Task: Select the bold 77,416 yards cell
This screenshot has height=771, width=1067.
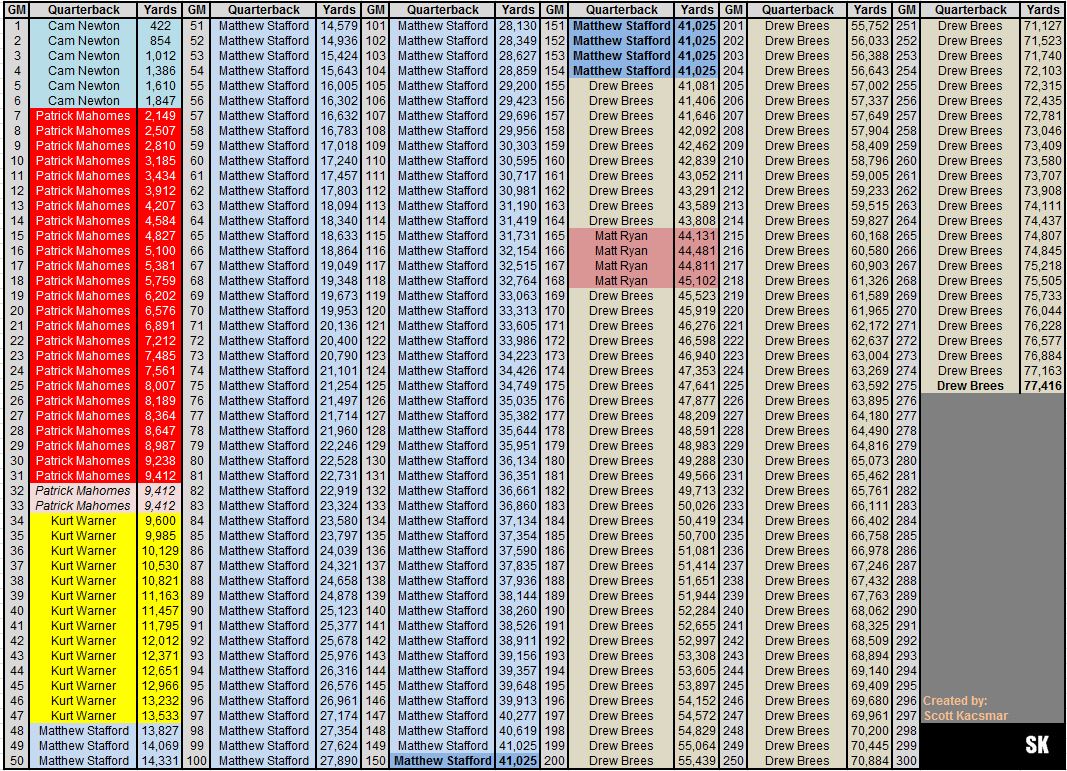Action: coord(1043,386)
